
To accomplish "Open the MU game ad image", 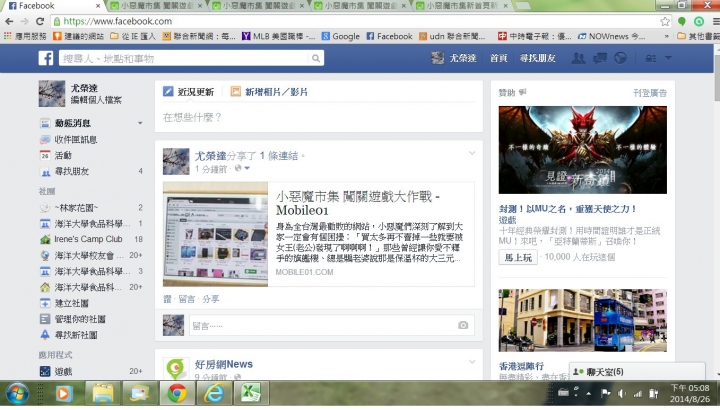I will (583, 150).
